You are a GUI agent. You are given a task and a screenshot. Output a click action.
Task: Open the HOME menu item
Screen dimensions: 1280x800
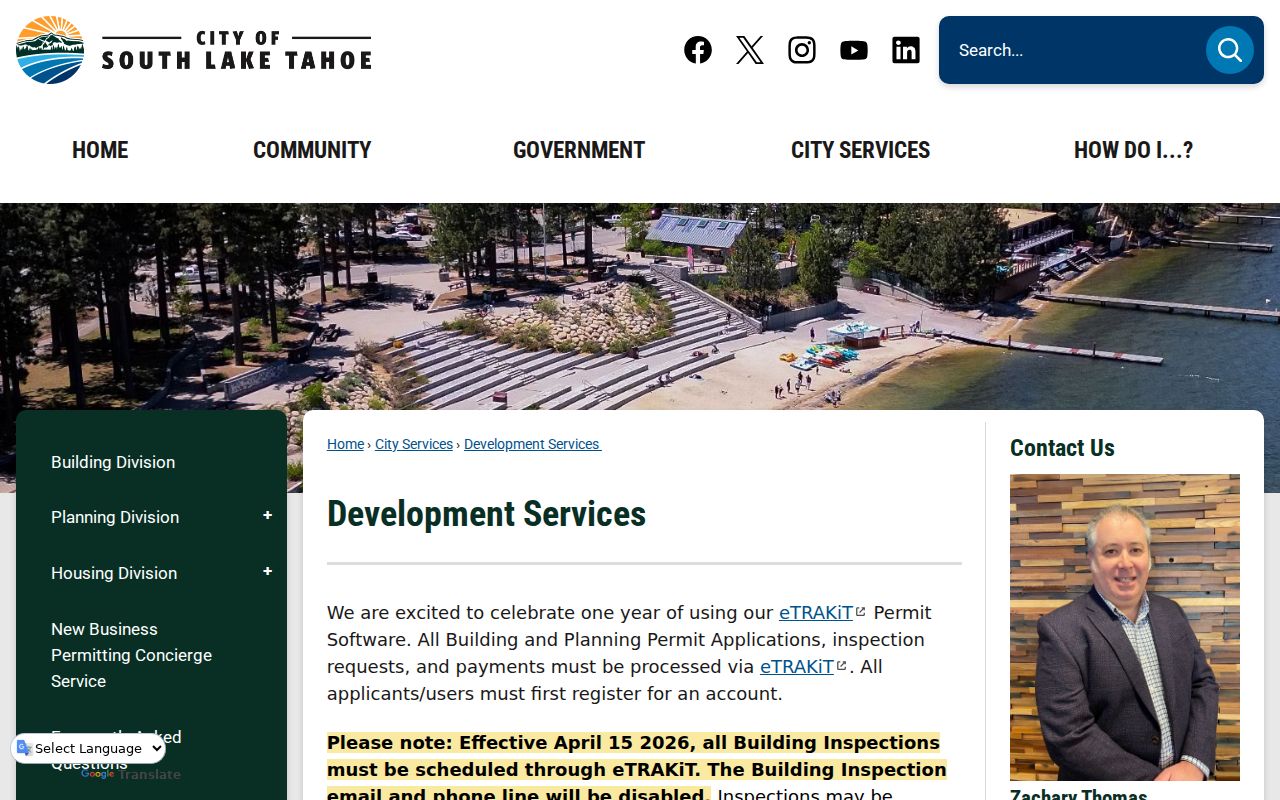click(x=100, y=150)
